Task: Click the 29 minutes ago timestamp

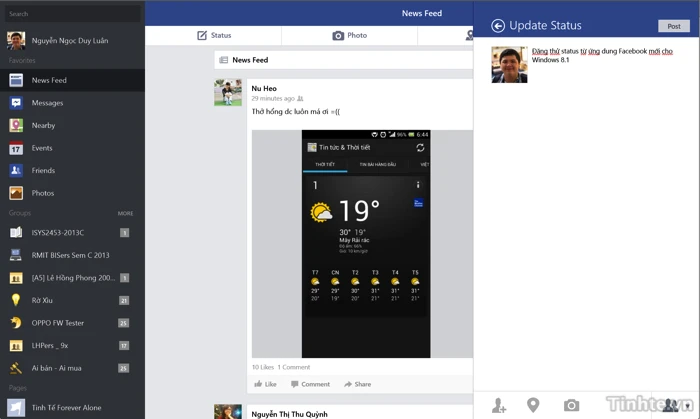Action: (273, 98)
